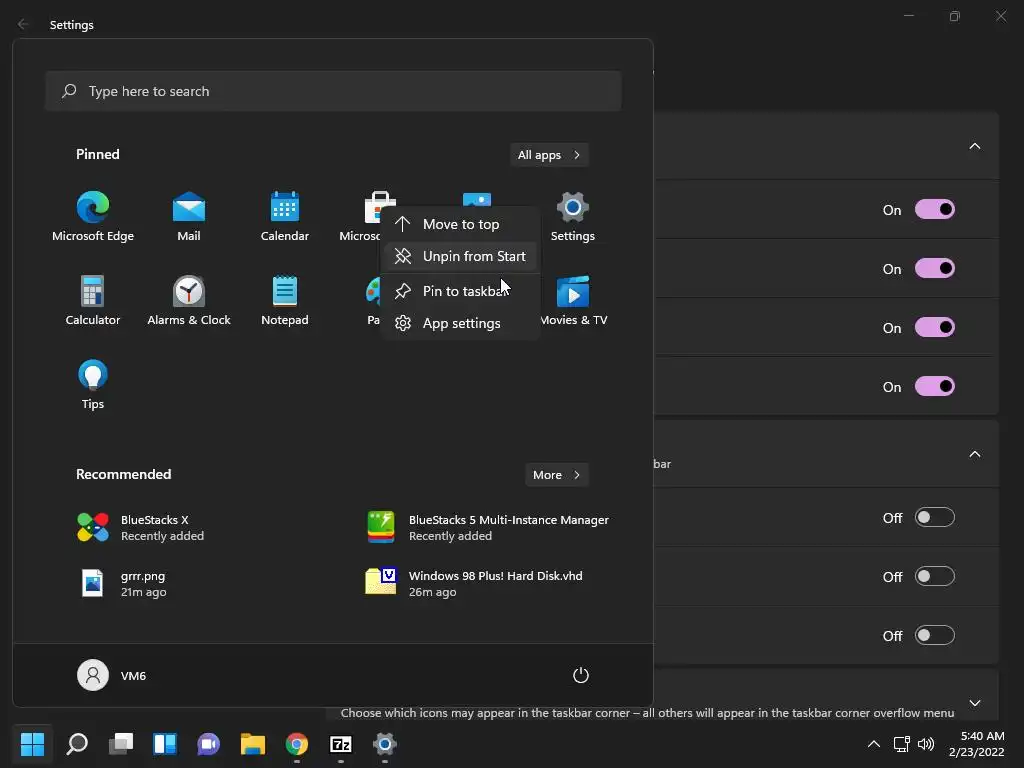Open Task View on taskbar

tap(121, 744)
